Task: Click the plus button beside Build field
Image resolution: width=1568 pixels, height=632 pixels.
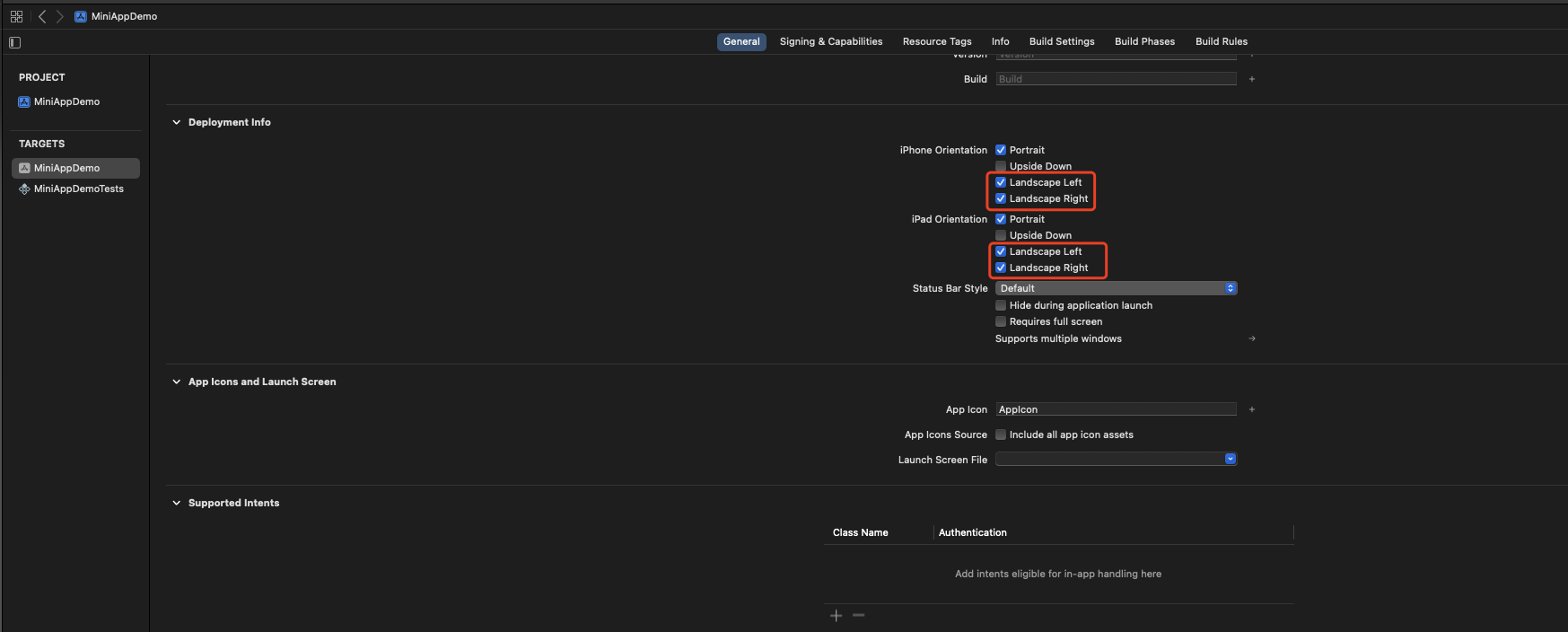Action: pyautogui.click(x=1252, y=79)
